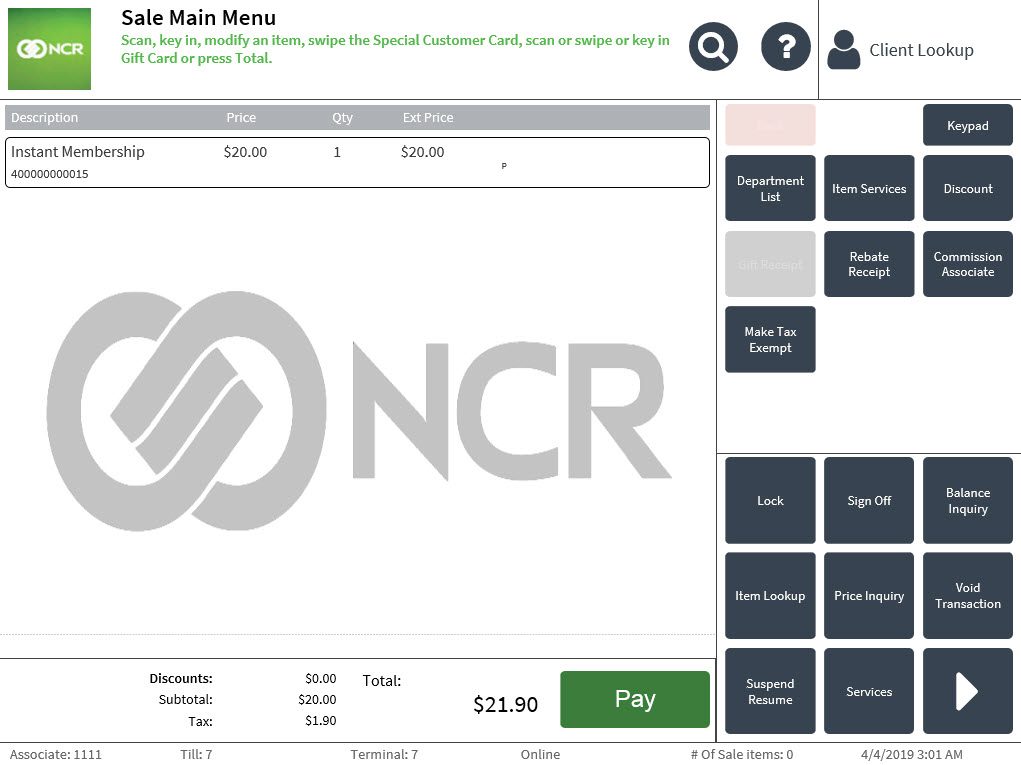Select the Instant Membership item row
Image resolution: width=1021 pixels, height=765 pixels.
(x=357, y=162)
